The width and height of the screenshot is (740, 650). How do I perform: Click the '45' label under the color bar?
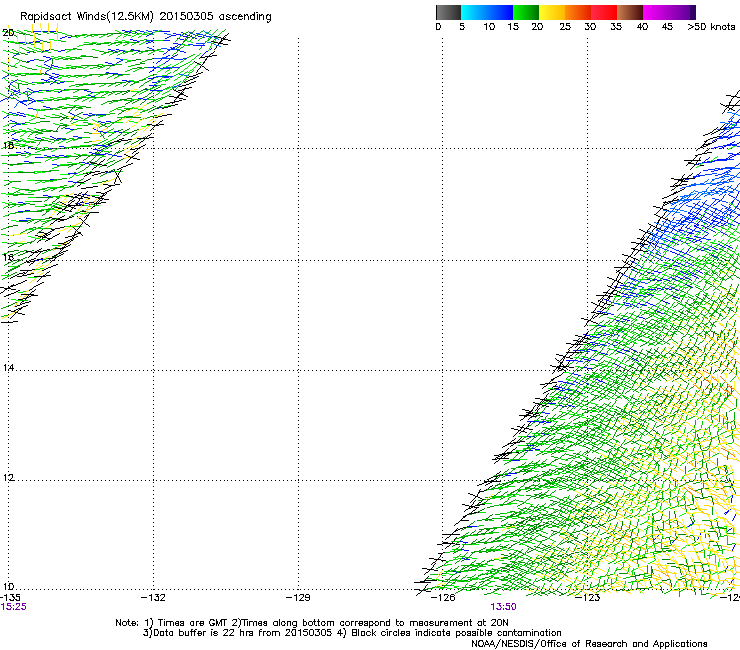667,27
